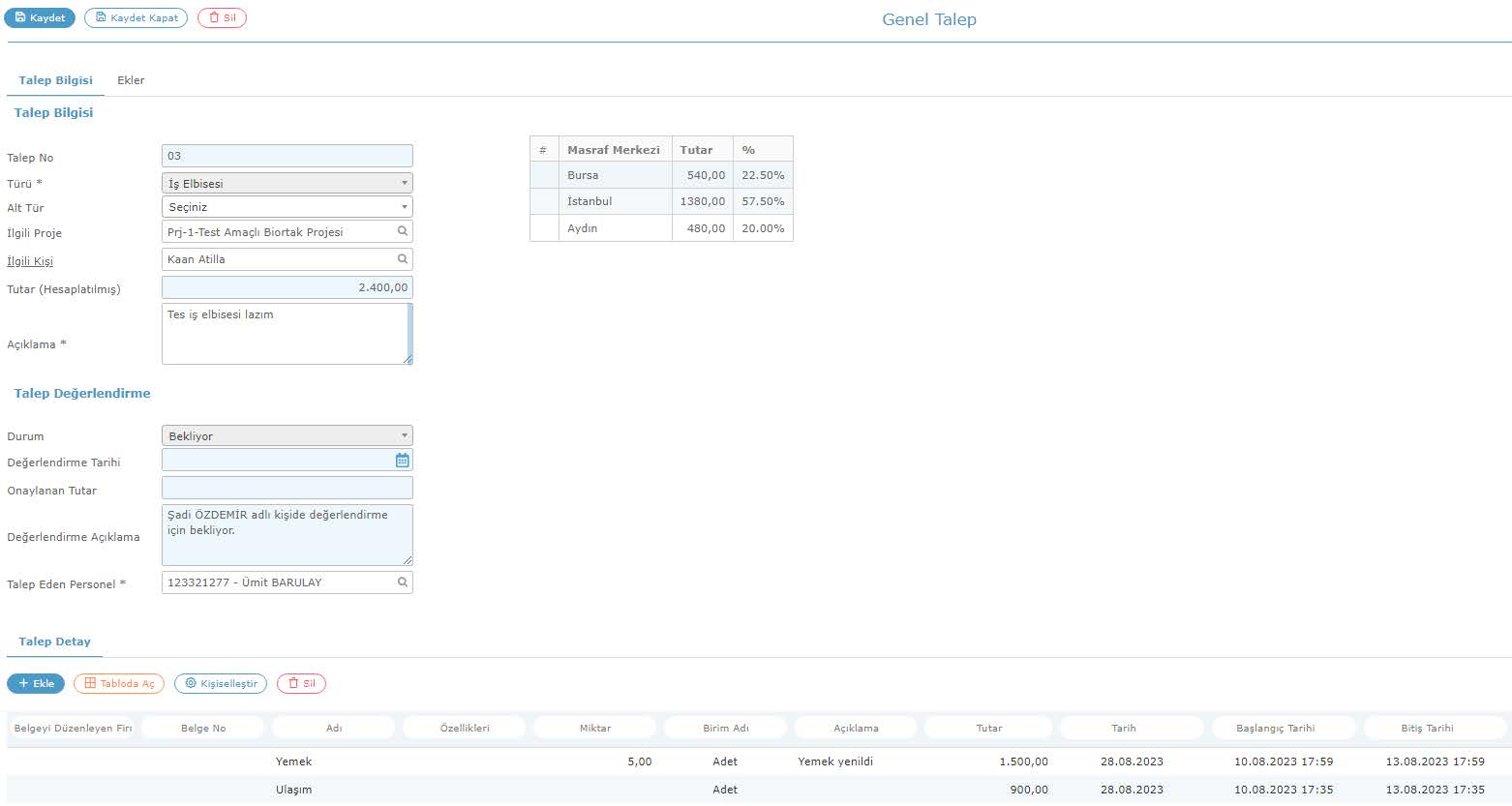
Task: Click the Tutar header in cost center table
Action: pyautogui.click(x=702, y=150)
